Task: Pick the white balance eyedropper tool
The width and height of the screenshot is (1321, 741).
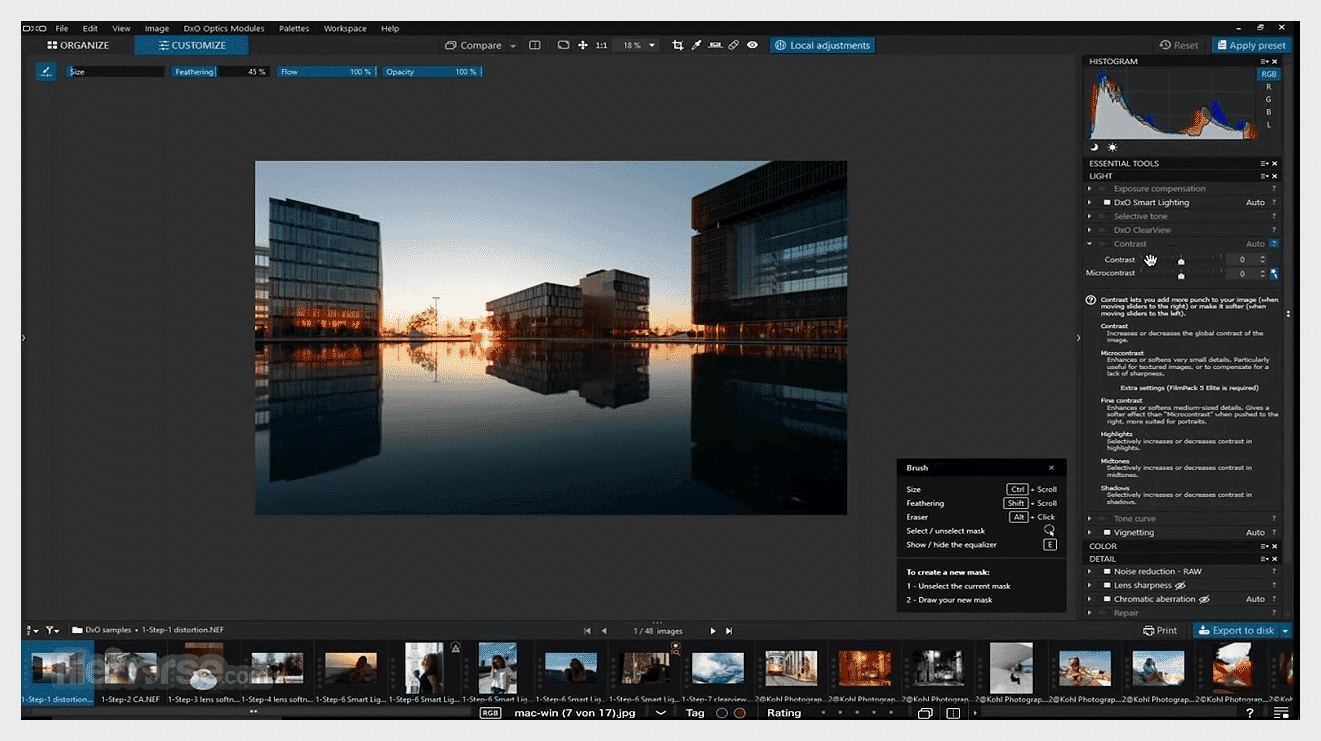Action: (x=697, y=45)
